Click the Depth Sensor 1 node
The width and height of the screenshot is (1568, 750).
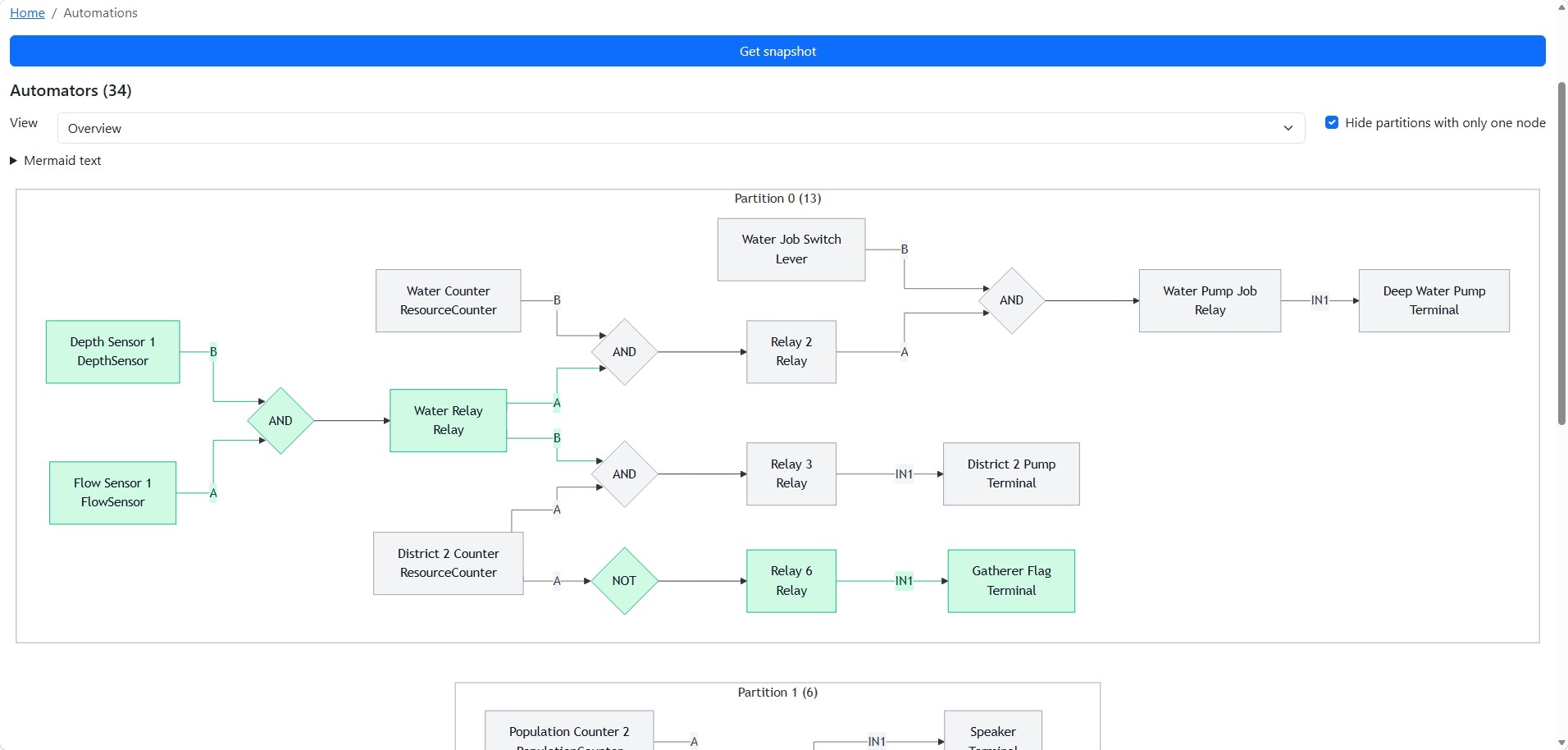coord(113,352)
